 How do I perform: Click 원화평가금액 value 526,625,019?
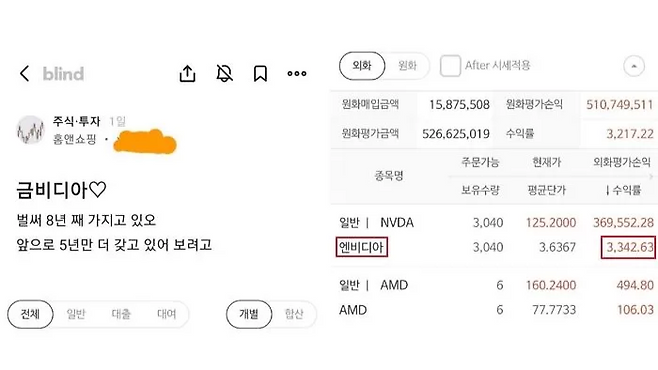[456, 134]
